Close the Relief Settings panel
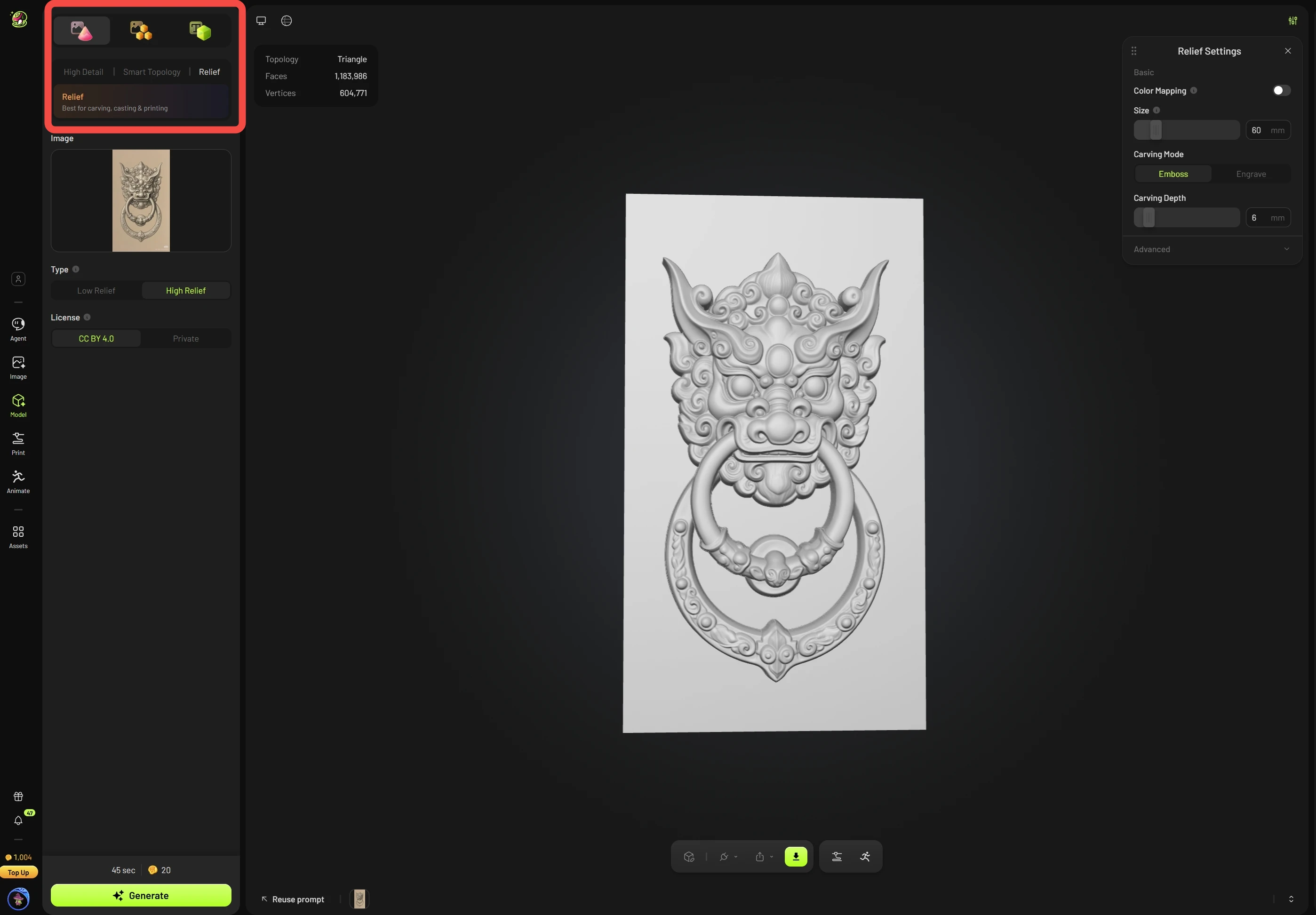Screen dimensions: 1316x915 click(1288, 51)
